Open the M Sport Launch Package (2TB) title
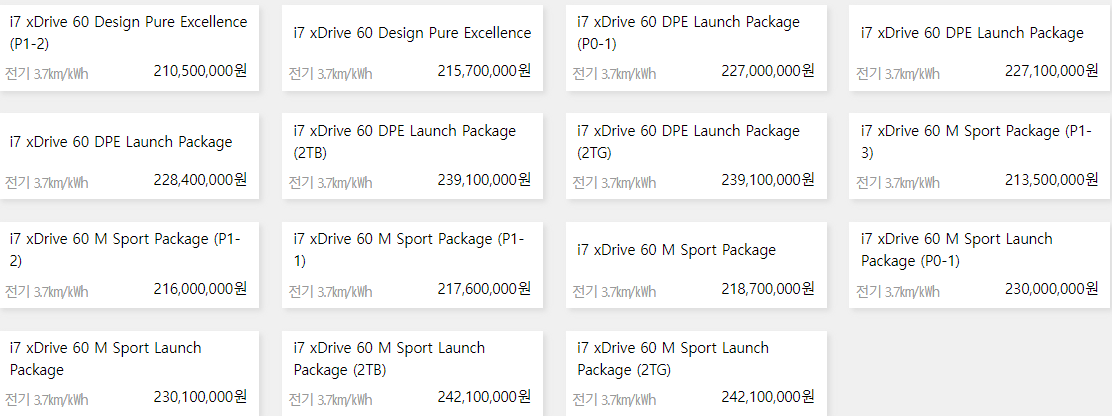This screenshot has height=416, width=1112. (389, 359)
